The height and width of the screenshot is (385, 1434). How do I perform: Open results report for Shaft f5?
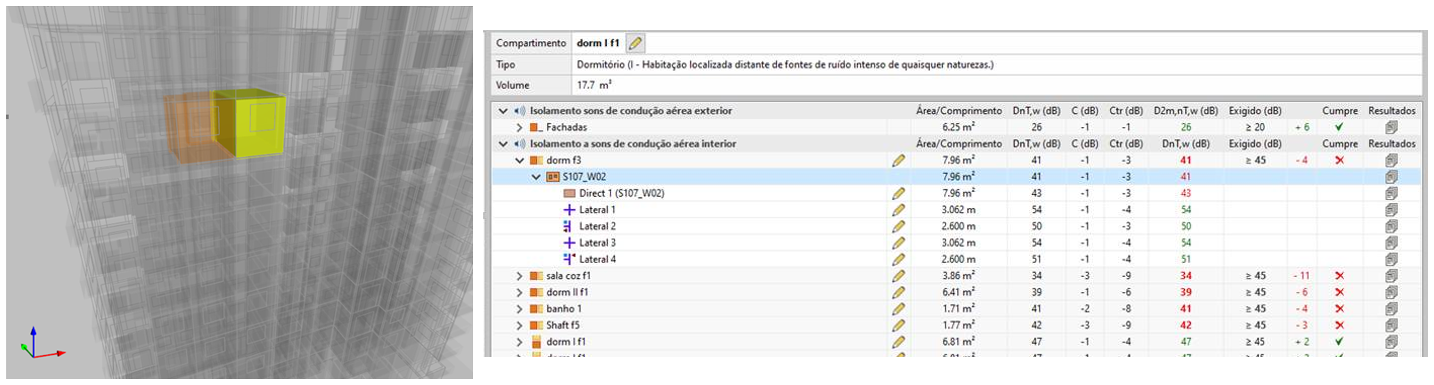point(1391,325)
